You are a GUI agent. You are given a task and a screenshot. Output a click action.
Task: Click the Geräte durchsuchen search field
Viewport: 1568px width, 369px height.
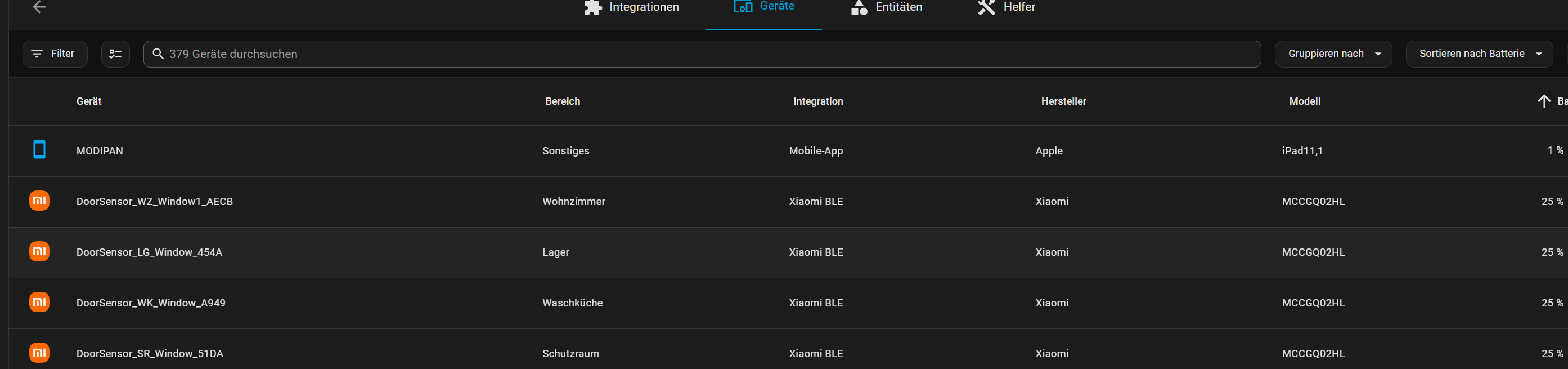[700, 54]
